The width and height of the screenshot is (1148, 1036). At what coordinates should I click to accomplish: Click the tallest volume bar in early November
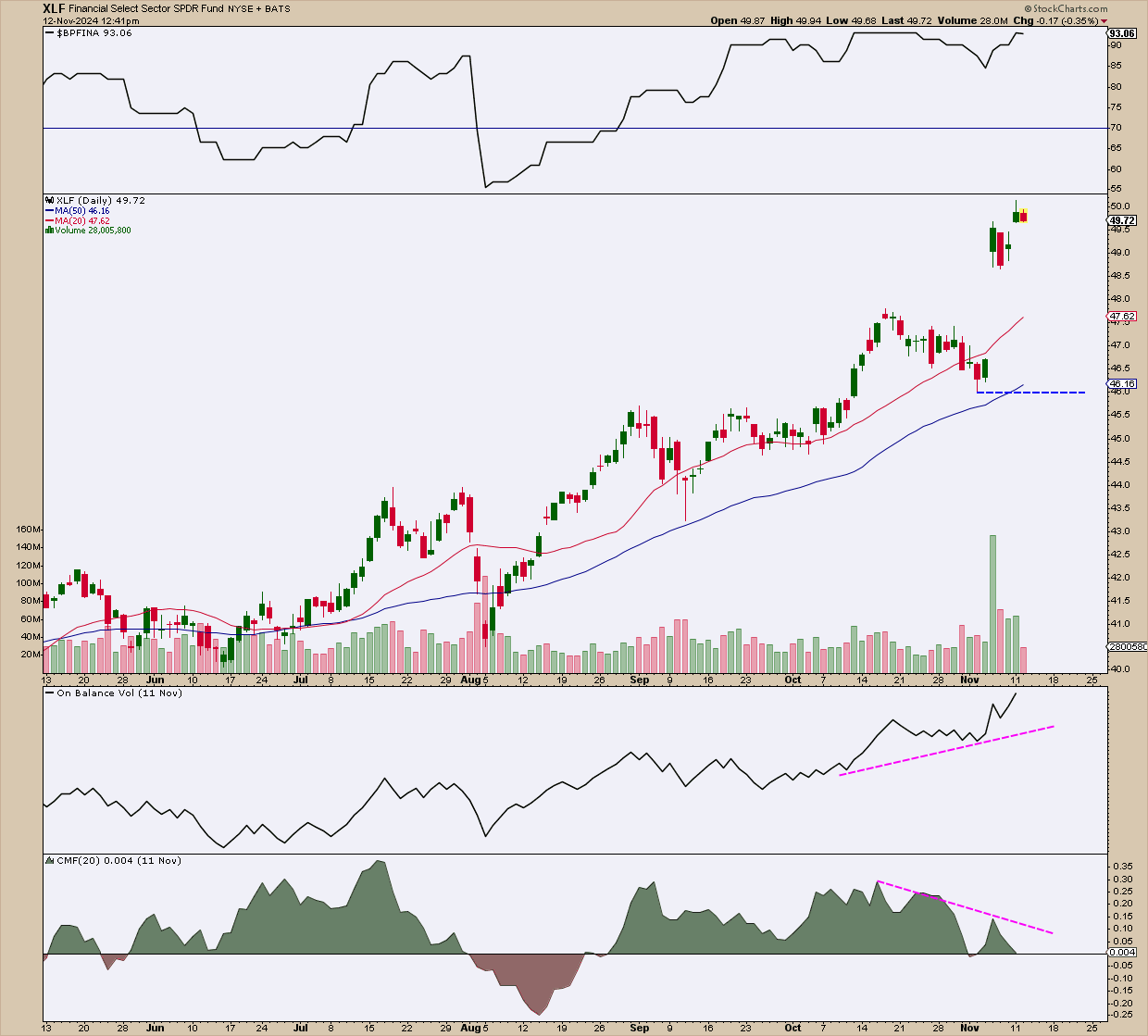coord(992,604)
